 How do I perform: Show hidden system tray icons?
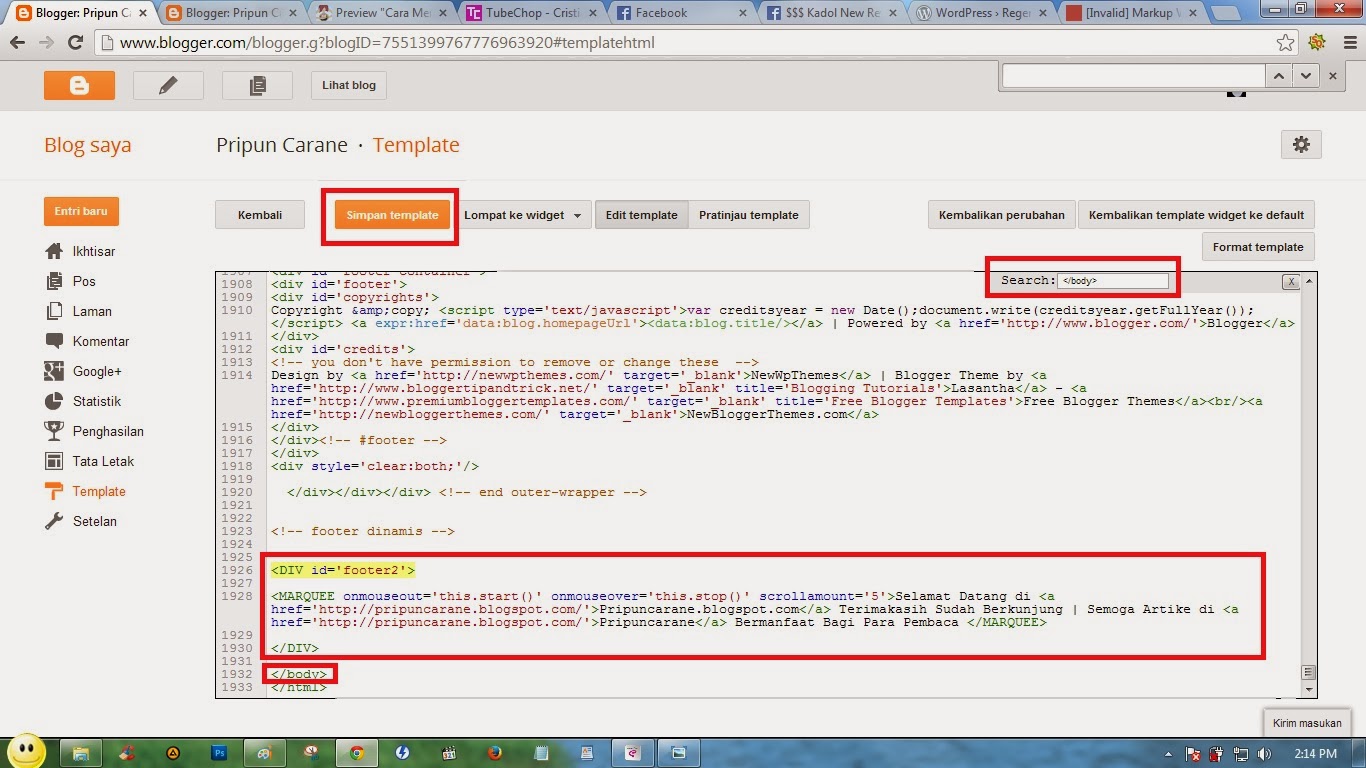[x=1170, y=753]
